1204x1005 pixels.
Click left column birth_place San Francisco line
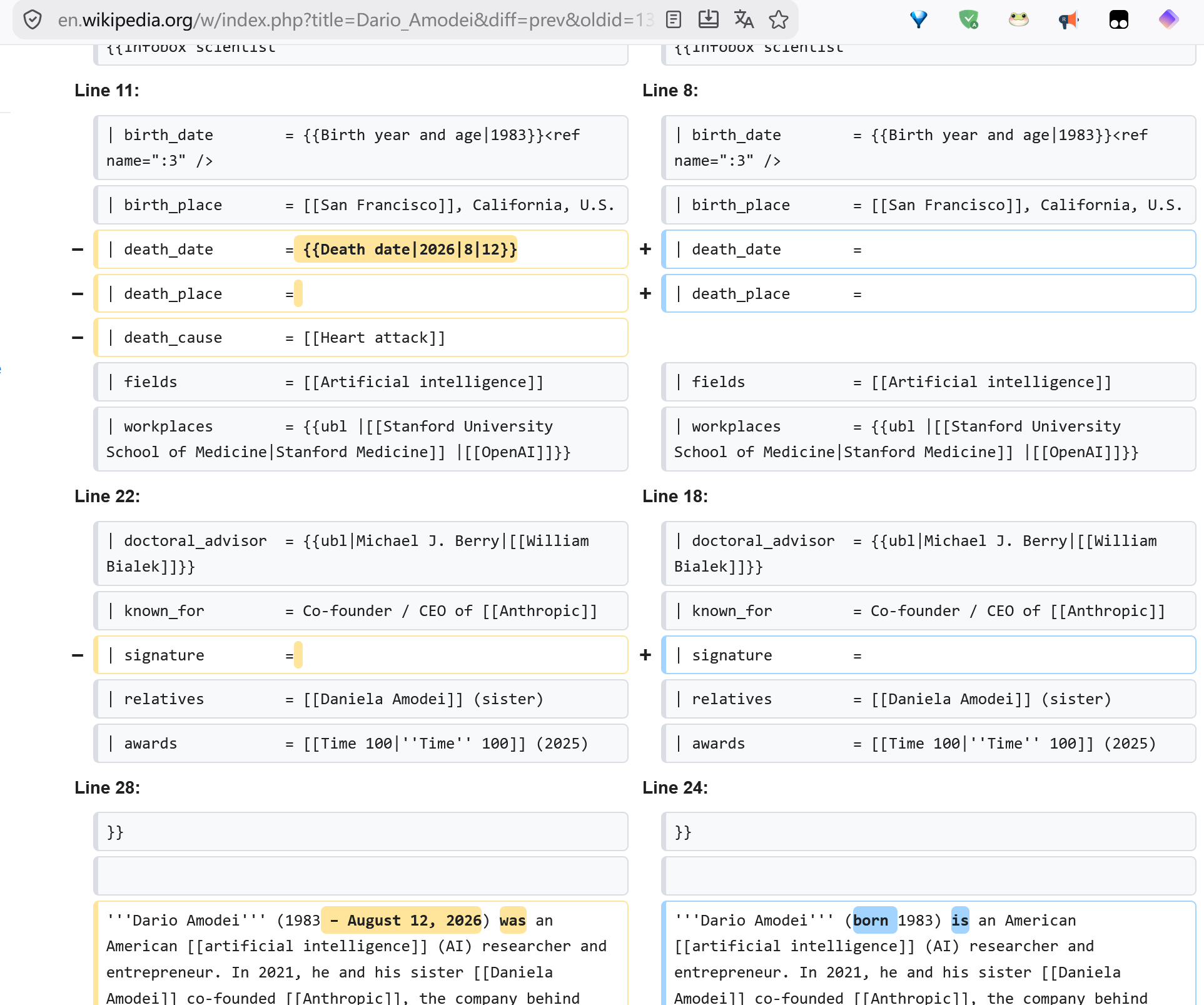(x=361, y=205)
